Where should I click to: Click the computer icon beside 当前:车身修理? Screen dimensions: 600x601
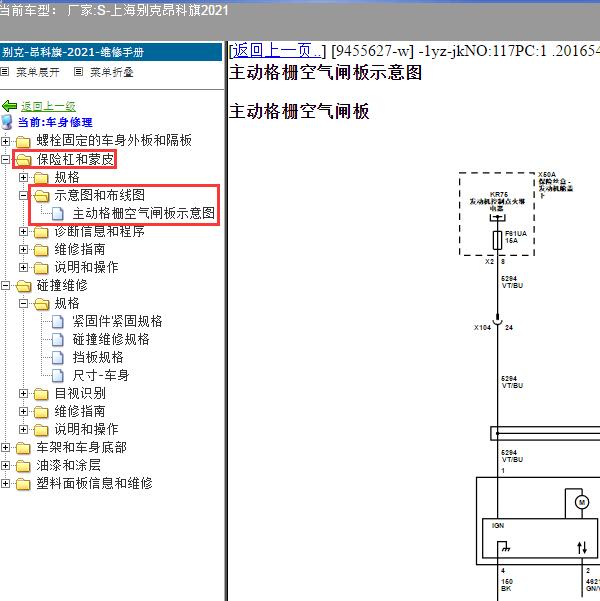(7, 122)
